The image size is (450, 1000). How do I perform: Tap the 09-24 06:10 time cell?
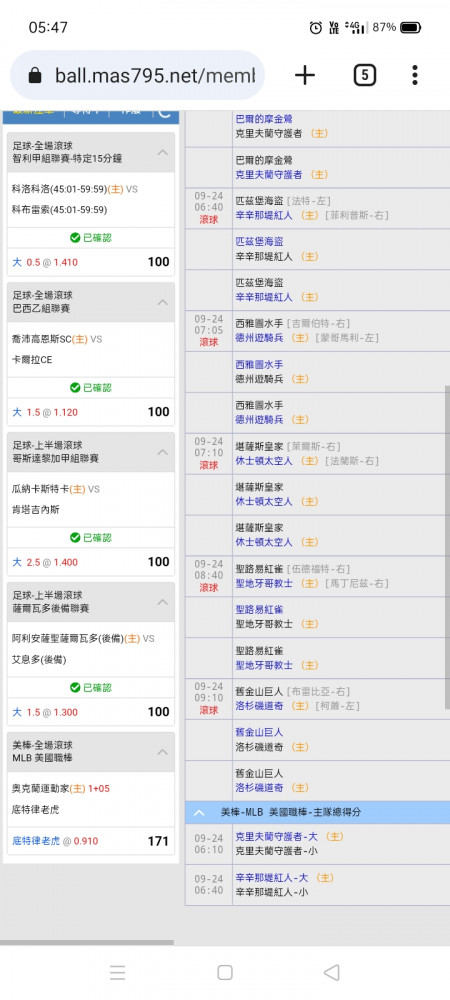pos(209,844)
